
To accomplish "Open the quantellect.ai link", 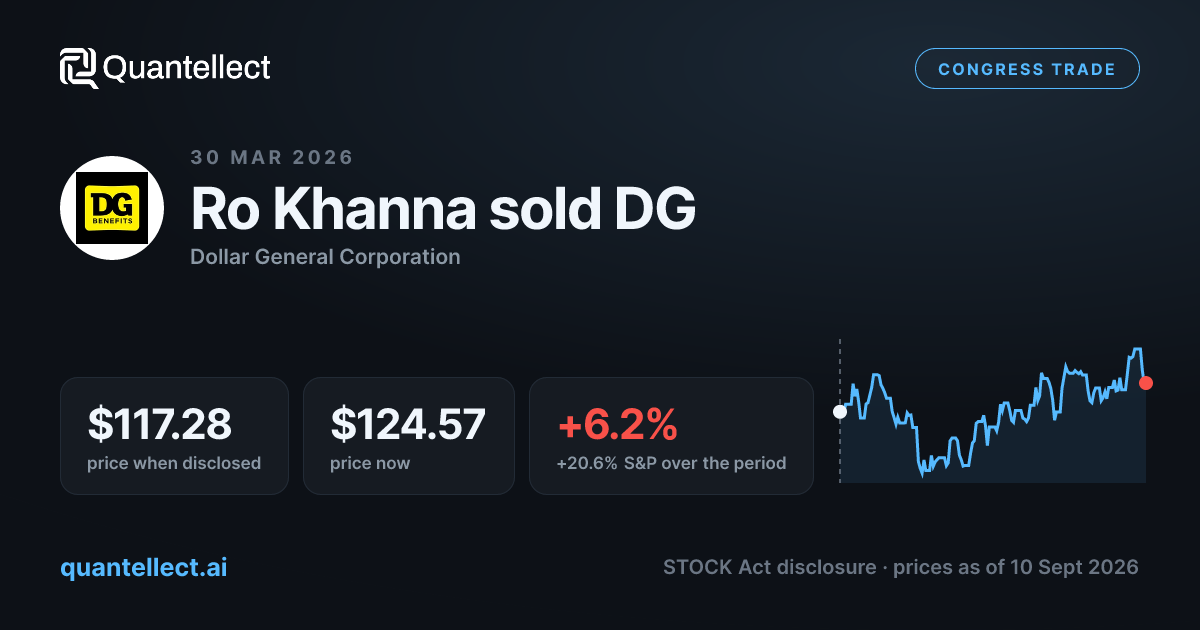I will pyautogui.click(x=144, y=567).
